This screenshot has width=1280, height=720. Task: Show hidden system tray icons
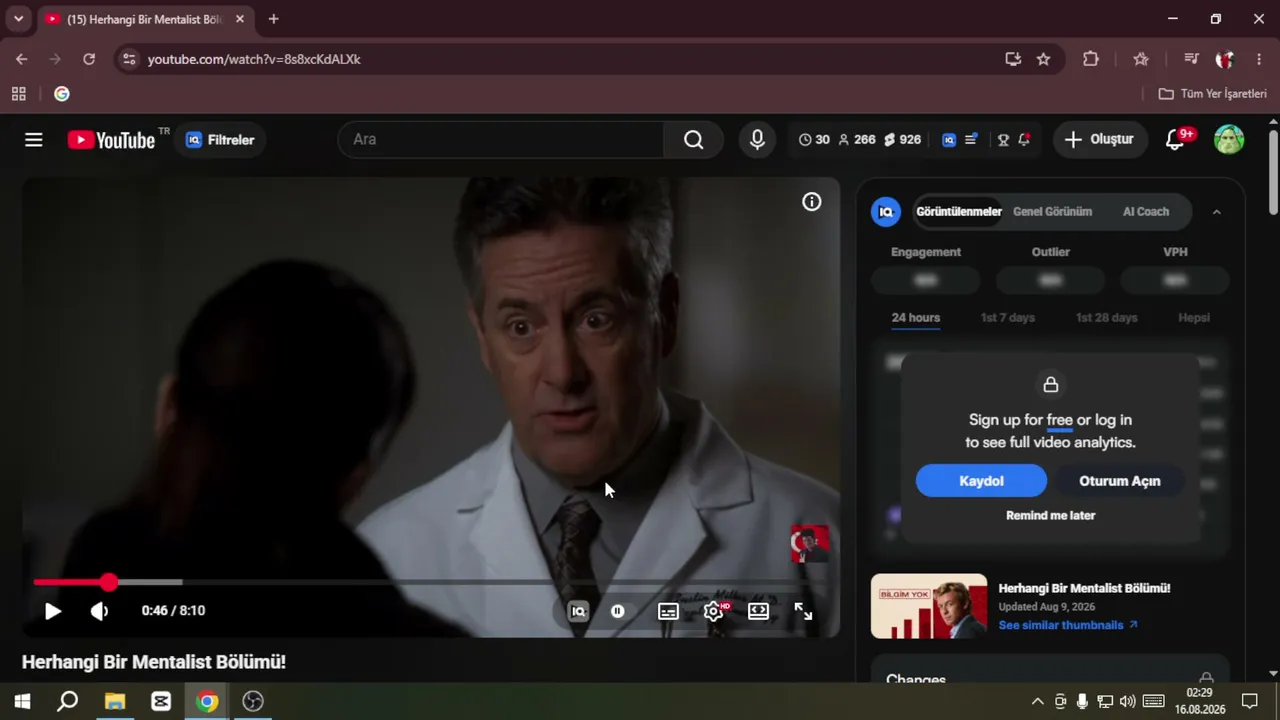click(x=1037, y=701)
